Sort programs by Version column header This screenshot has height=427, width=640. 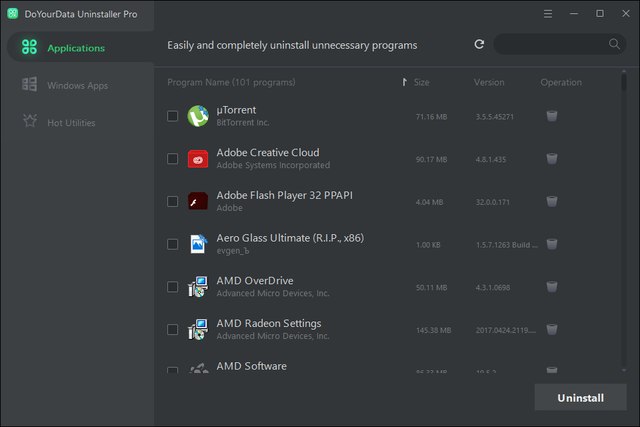(489, 82)
